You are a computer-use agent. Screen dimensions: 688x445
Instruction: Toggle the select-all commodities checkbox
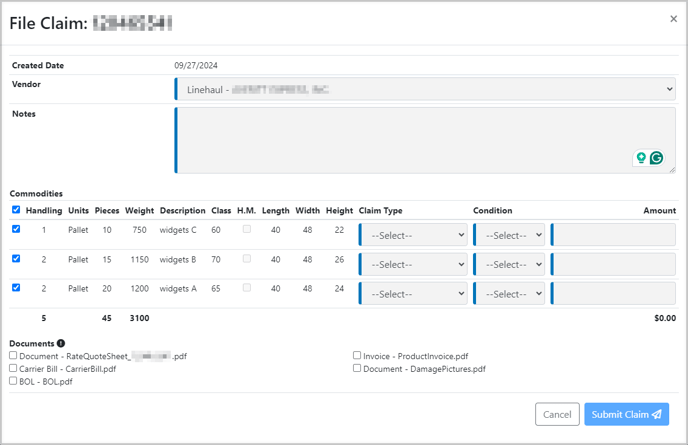(x=16, y=210)
